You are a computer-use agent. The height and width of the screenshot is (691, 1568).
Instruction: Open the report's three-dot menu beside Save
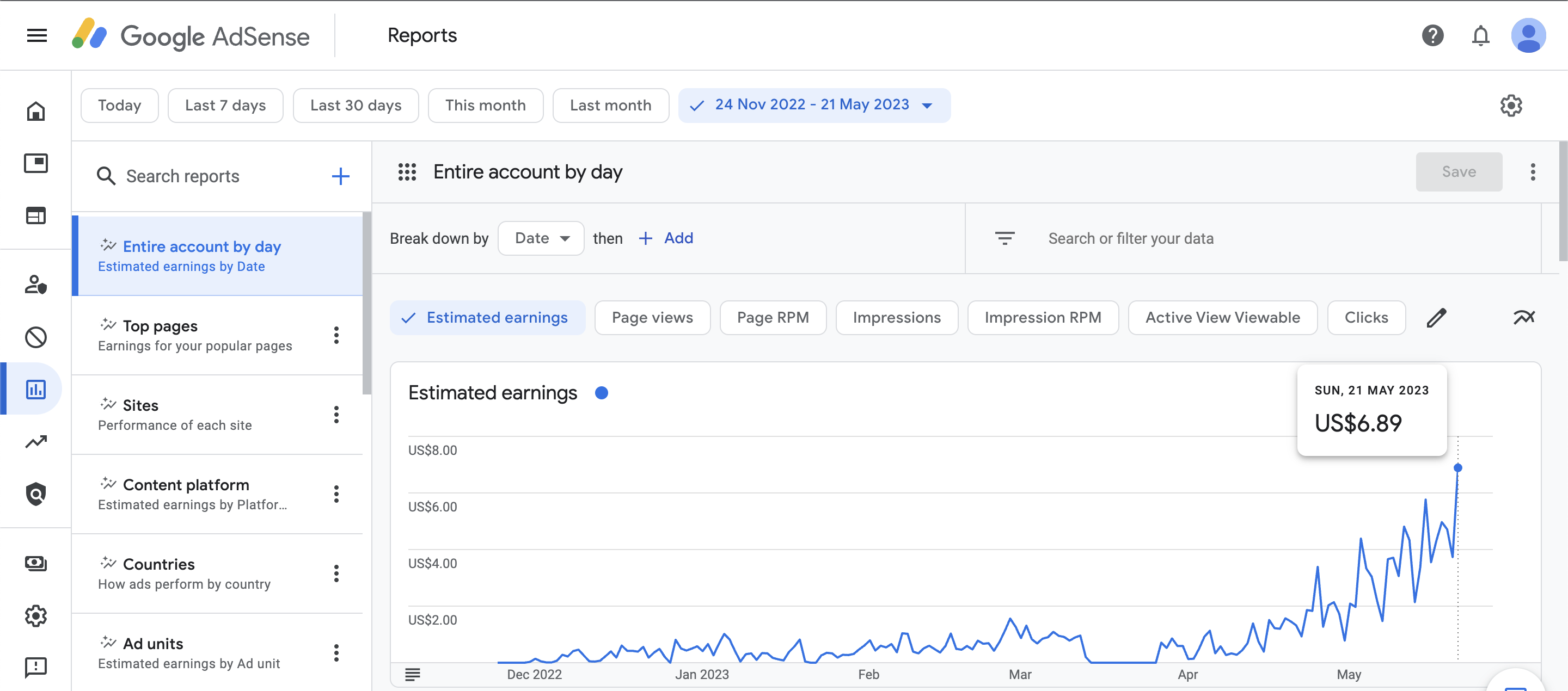(x=1533, y=172)
